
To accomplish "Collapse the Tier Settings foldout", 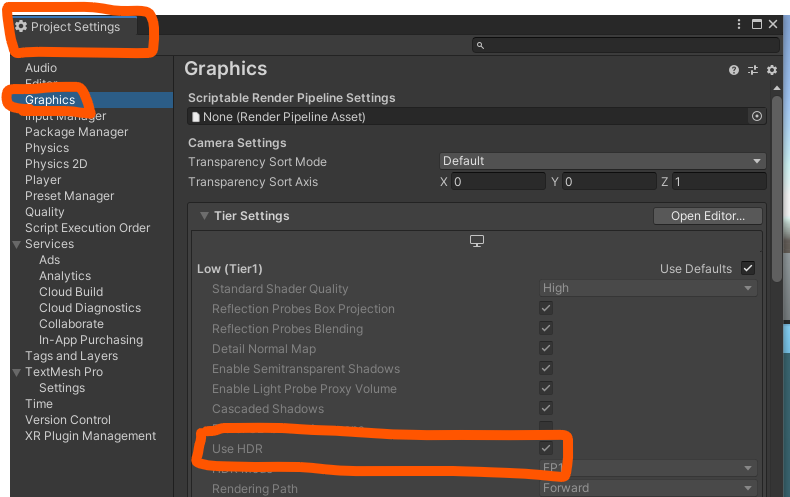I will coord(205,216).
